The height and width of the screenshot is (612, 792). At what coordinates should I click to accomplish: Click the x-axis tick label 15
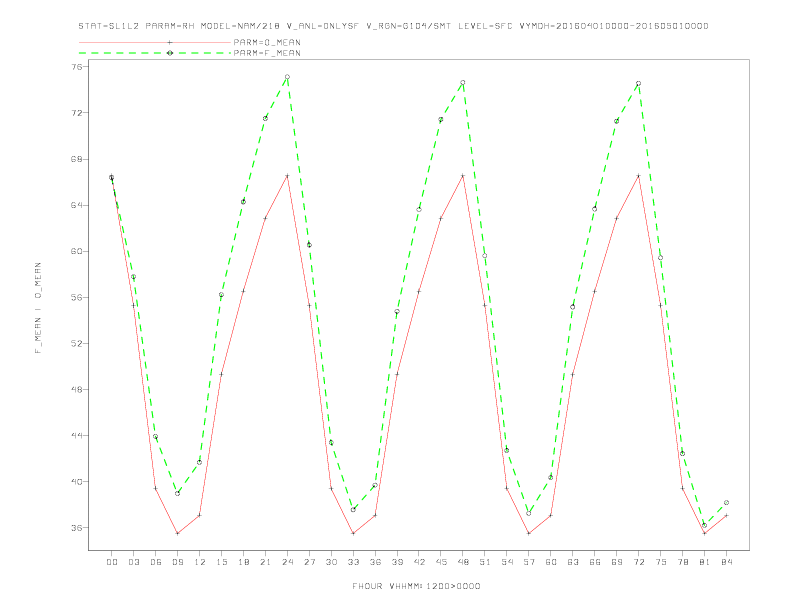coord(221,562)
